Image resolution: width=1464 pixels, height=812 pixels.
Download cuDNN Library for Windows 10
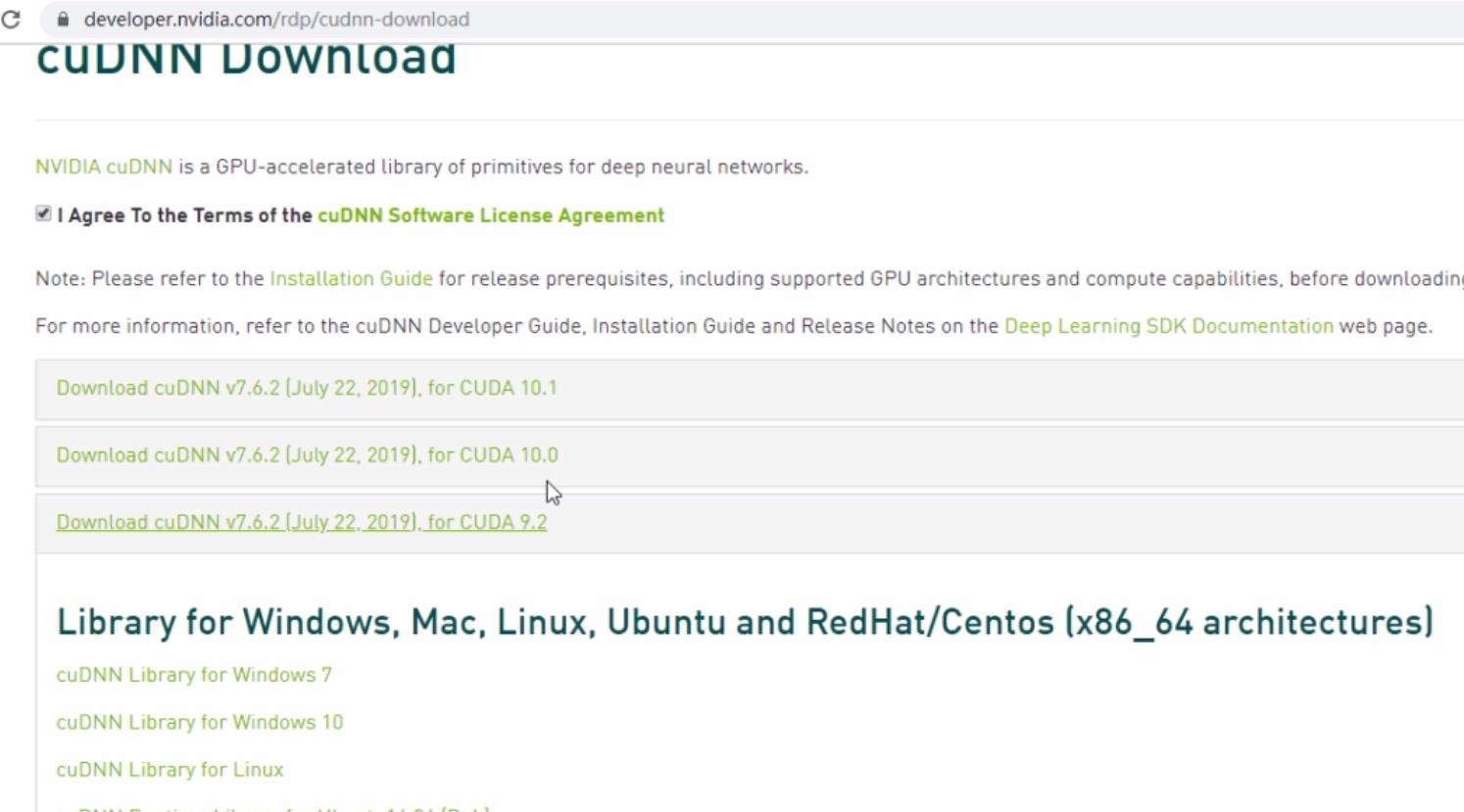coord(200,723)
